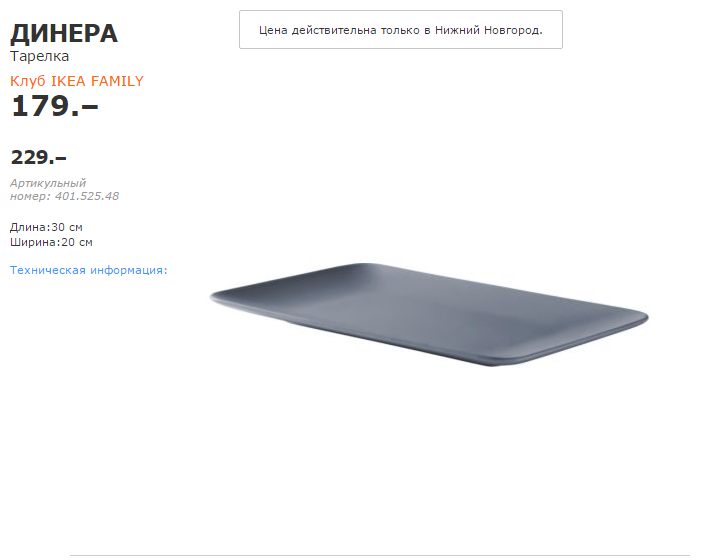Click the Длина:30 см dimension
The image size is (704, 560).
point(46,227)
